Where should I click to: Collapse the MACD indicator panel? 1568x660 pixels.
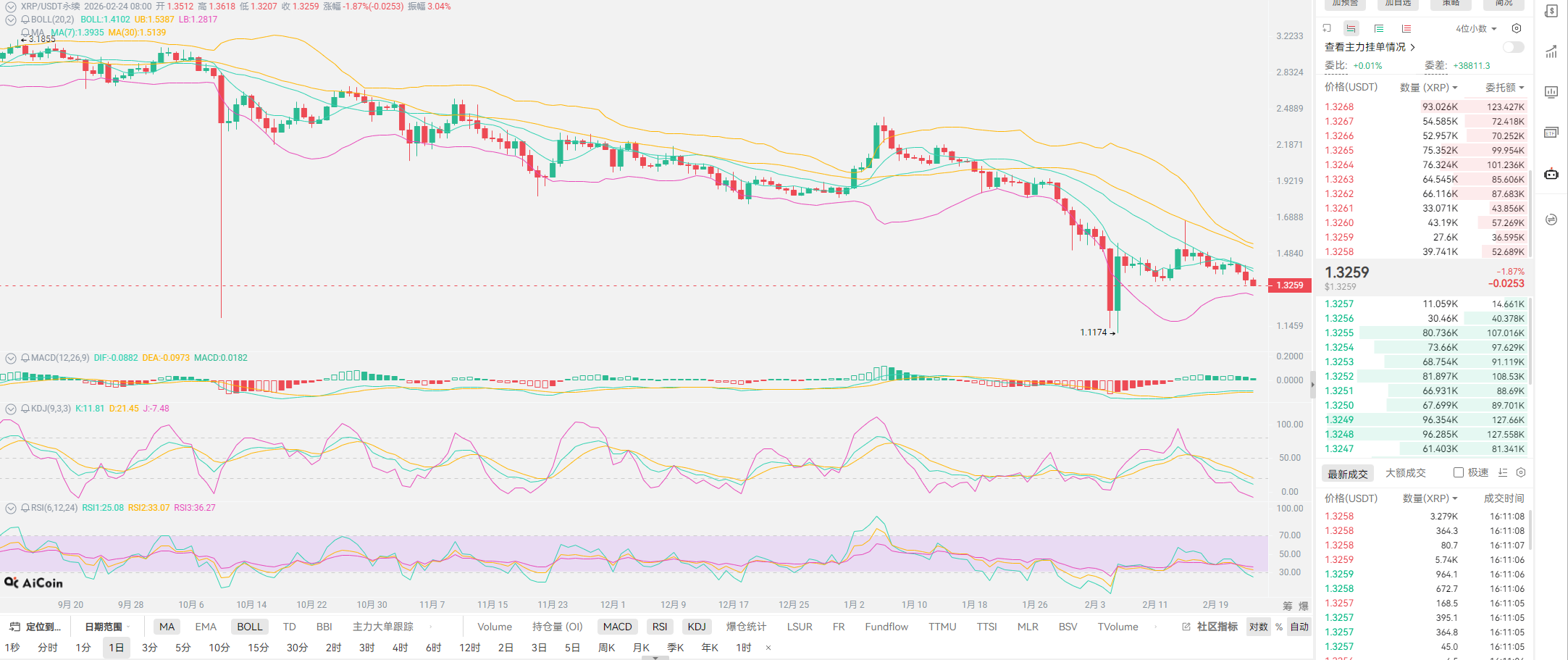pos(11,358)
